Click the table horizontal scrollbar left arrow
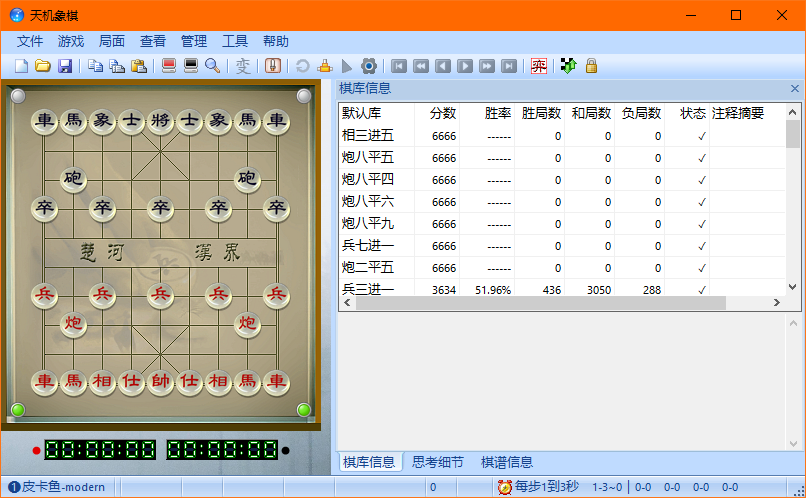The image size is (806, 498). (347, 303)
